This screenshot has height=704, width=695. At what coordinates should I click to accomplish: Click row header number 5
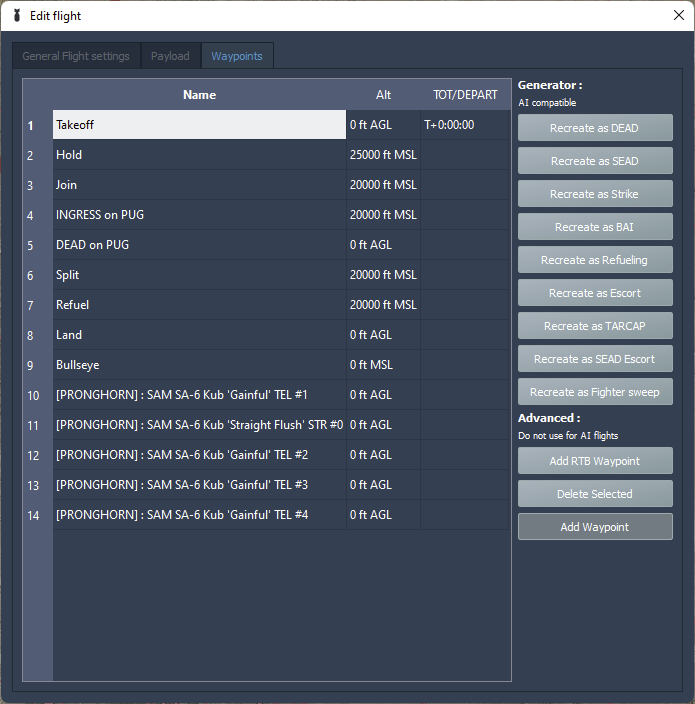38,245
